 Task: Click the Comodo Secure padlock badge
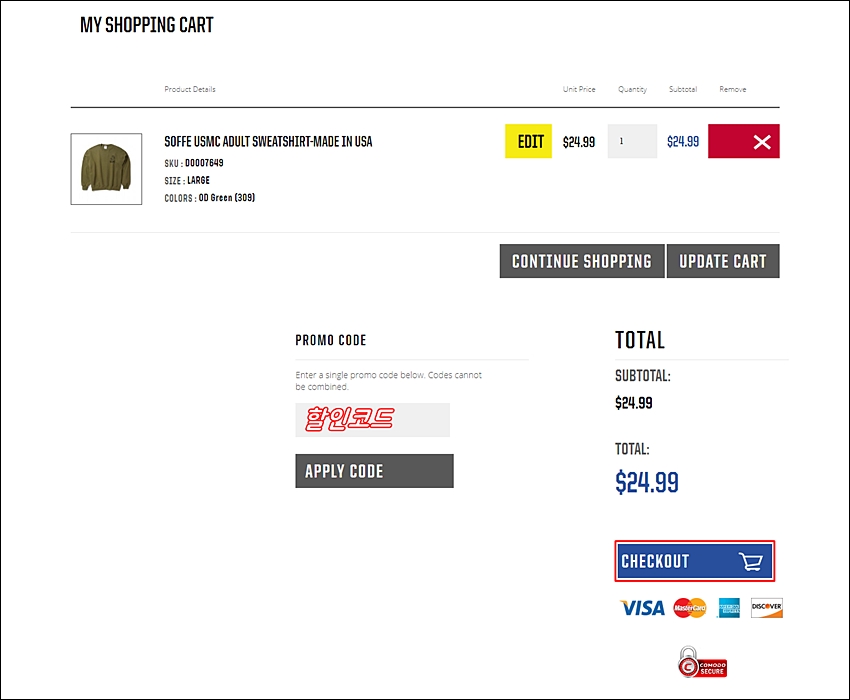click(701, 663)
